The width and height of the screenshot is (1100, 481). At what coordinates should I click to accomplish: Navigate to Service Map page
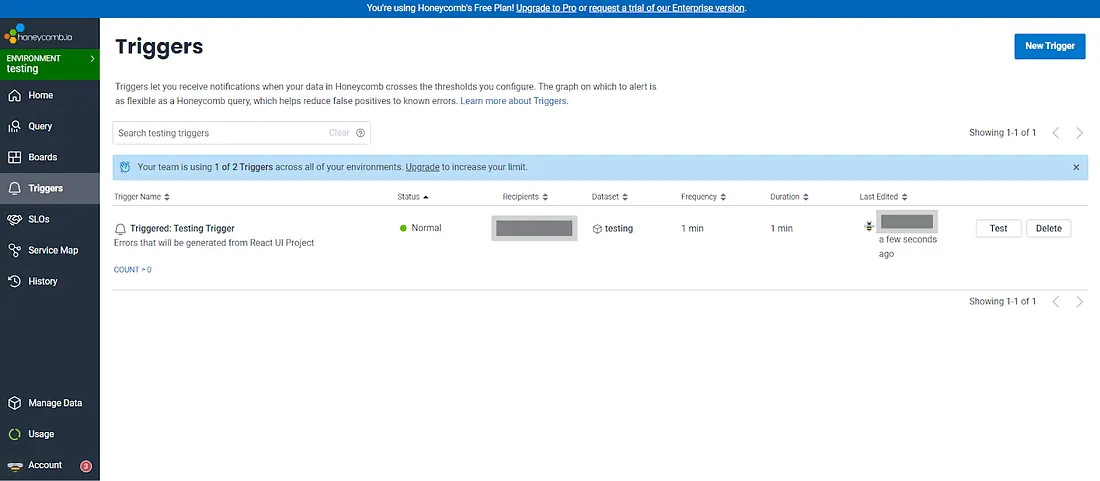(52, 250)
